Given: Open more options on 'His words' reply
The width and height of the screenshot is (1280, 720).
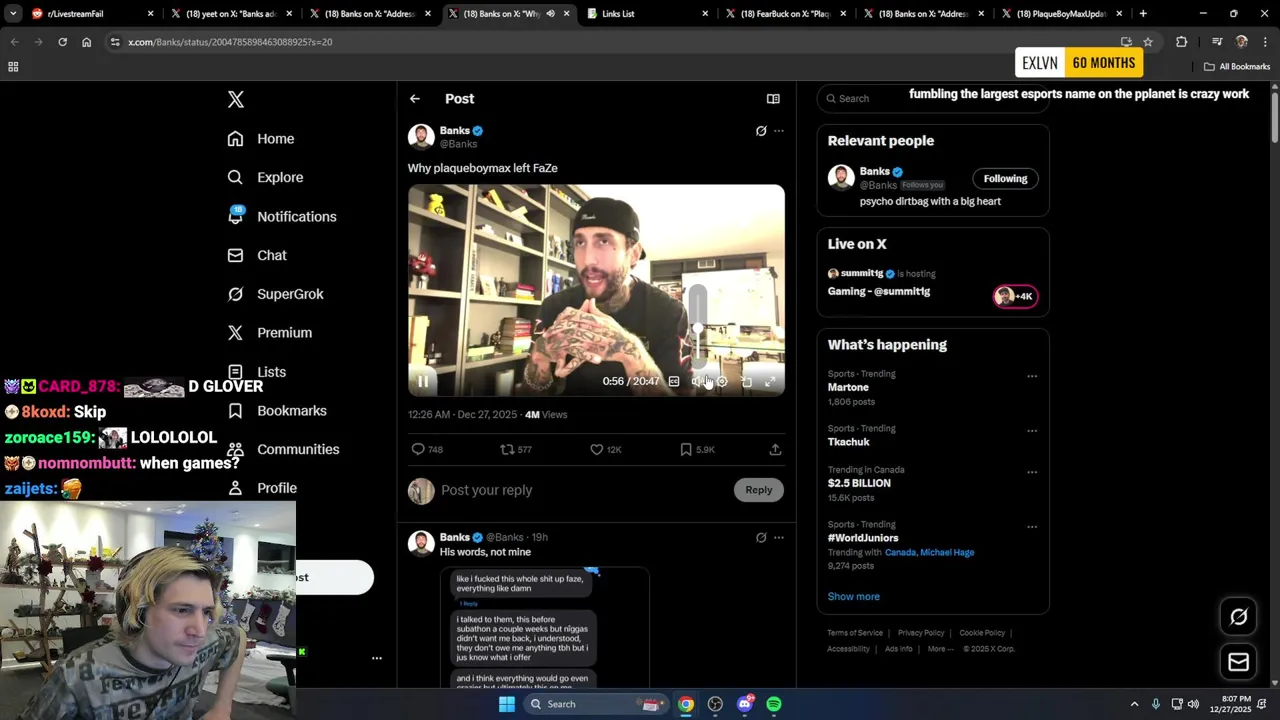Looking at the screenshot, I should coord(779,538).
